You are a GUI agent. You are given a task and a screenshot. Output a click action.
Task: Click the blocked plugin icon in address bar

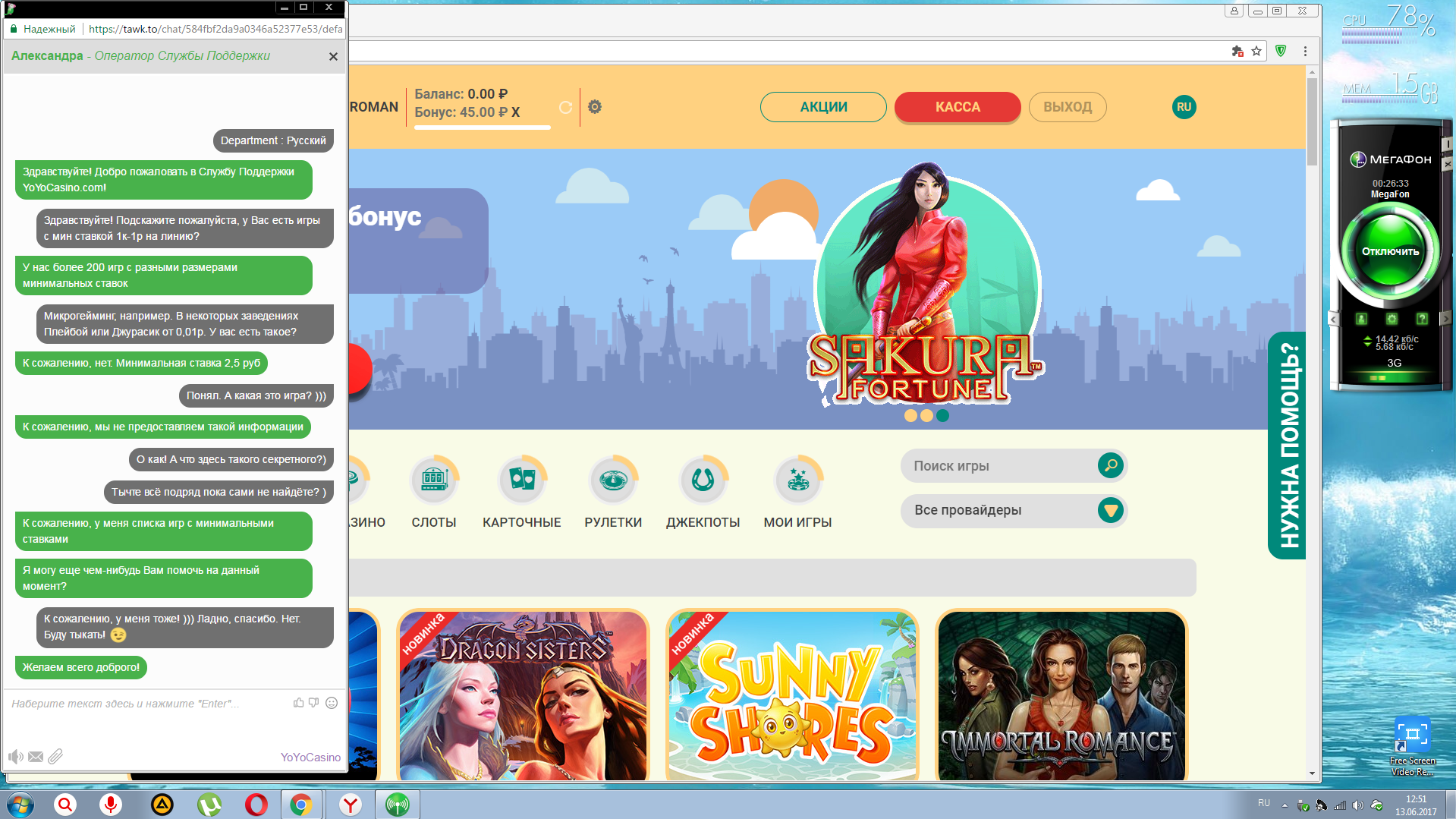tap(1237, 51)
